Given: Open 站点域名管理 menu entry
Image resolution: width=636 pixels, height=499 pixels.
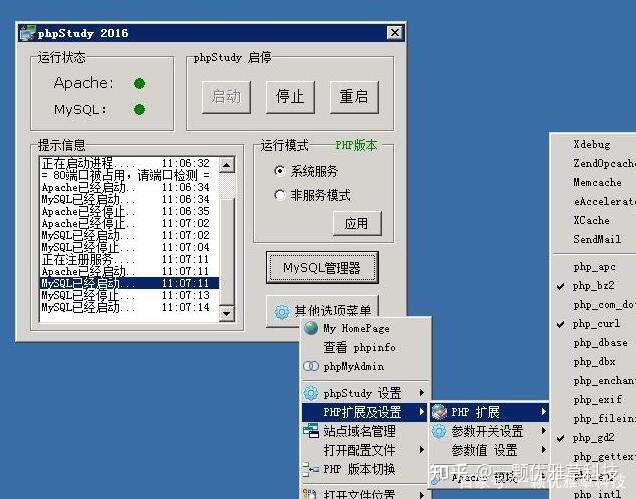Looking at the screenshot, I should point(364,431).
